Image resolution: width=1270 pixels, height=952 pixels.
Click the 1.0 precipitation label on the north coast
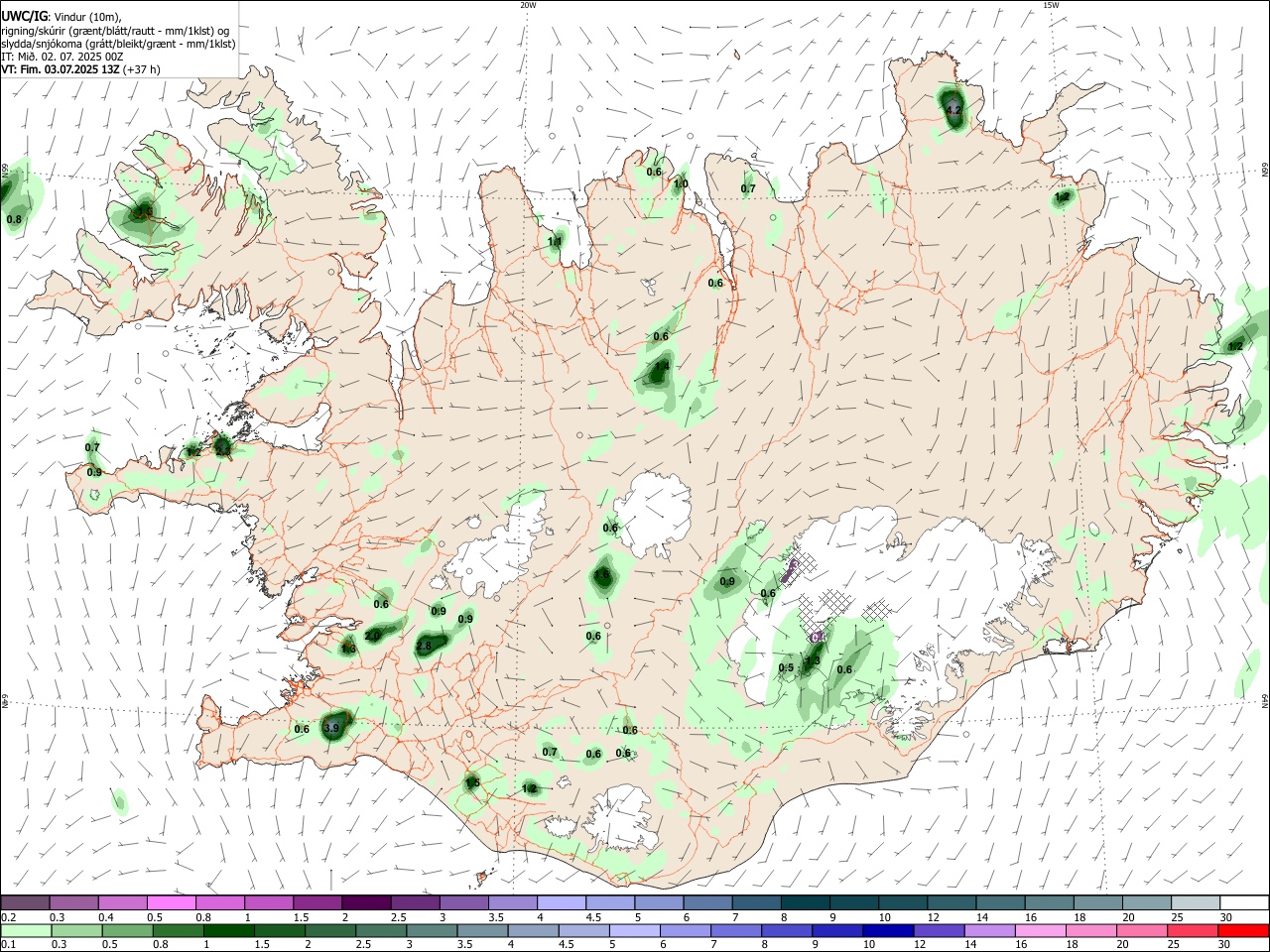681,183
